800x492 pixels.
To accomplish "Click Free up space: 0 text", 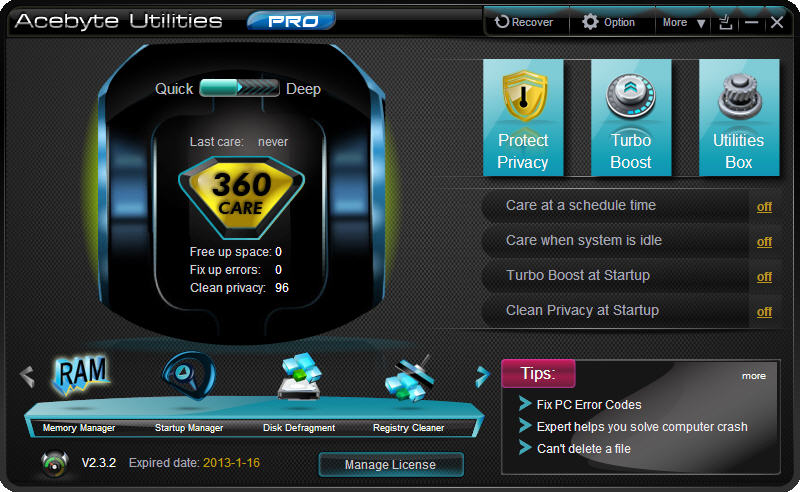I will [236, 252].
